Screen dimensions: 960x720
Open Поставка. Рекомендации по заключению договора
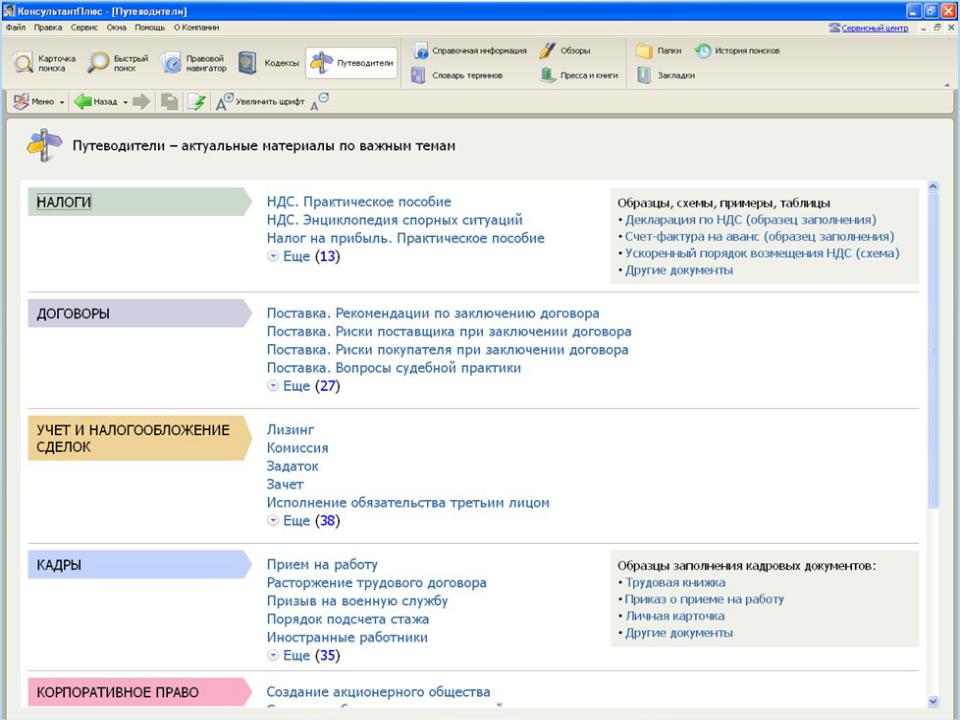tap(433, 313)
